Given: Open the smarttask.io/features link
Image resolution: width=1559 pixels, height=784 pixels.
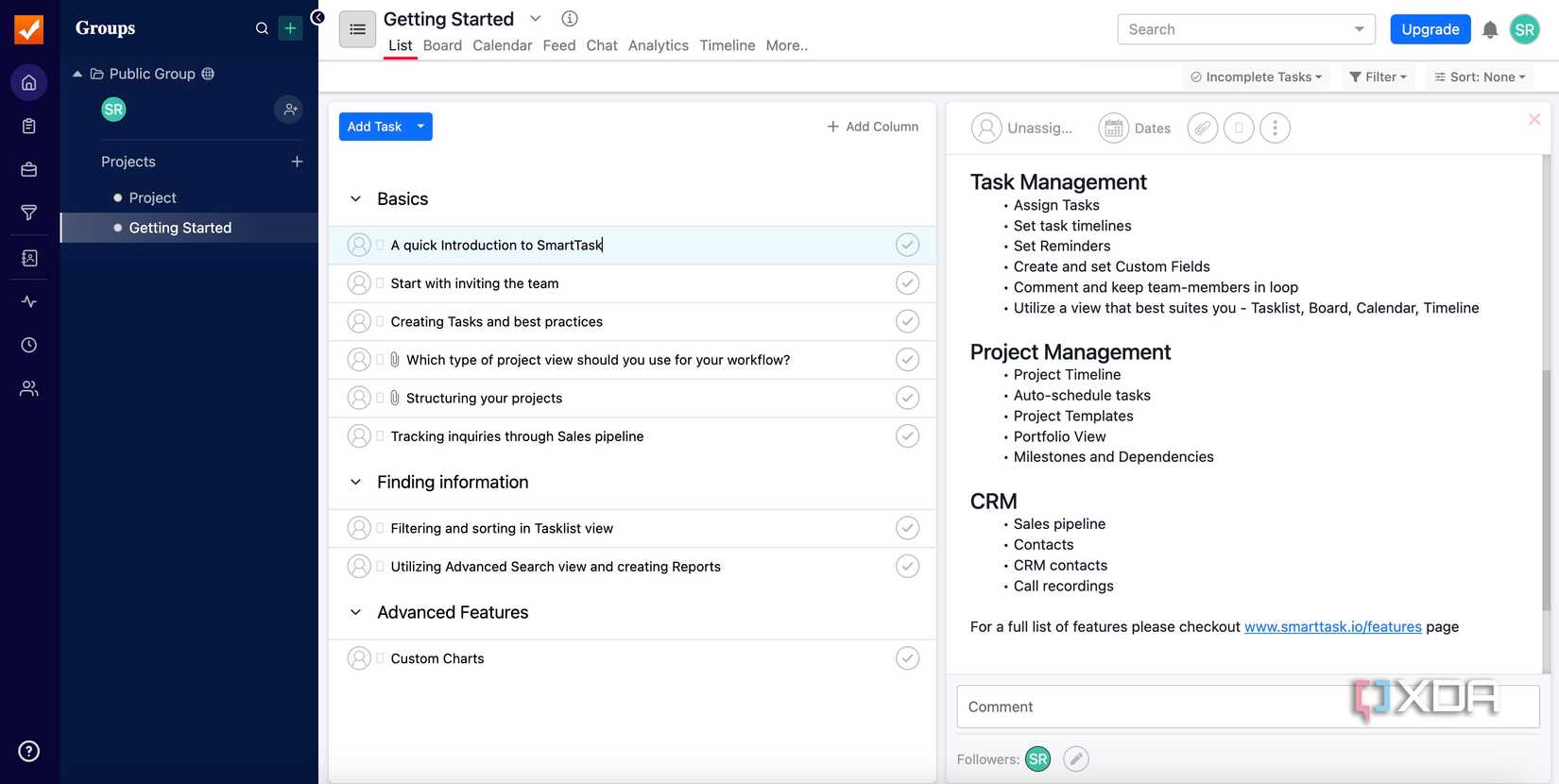Looking at the screenshot, I should (1332, 627).
